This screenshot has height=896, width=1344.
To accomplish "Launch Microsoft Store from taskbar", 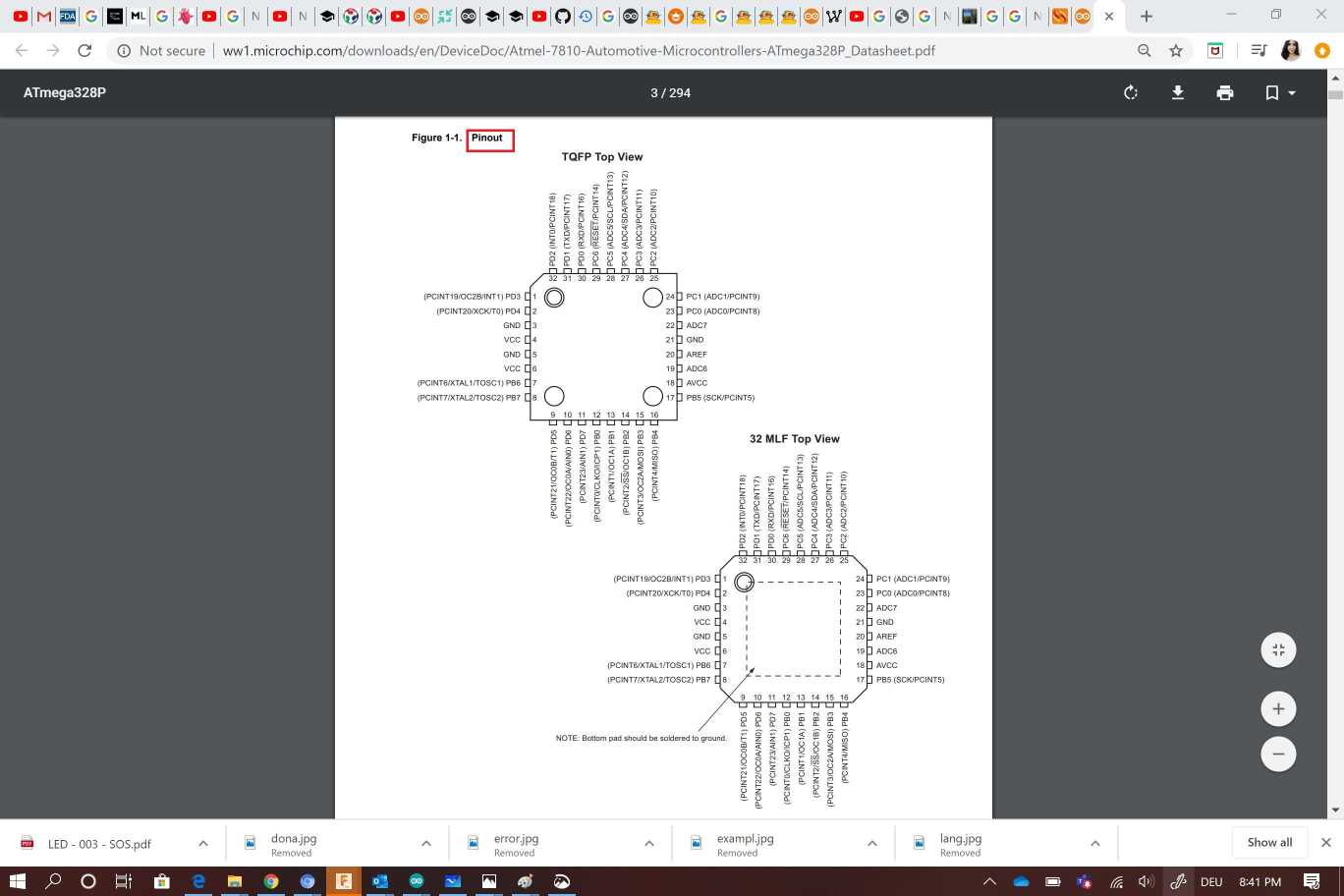I will coord(162,881).
